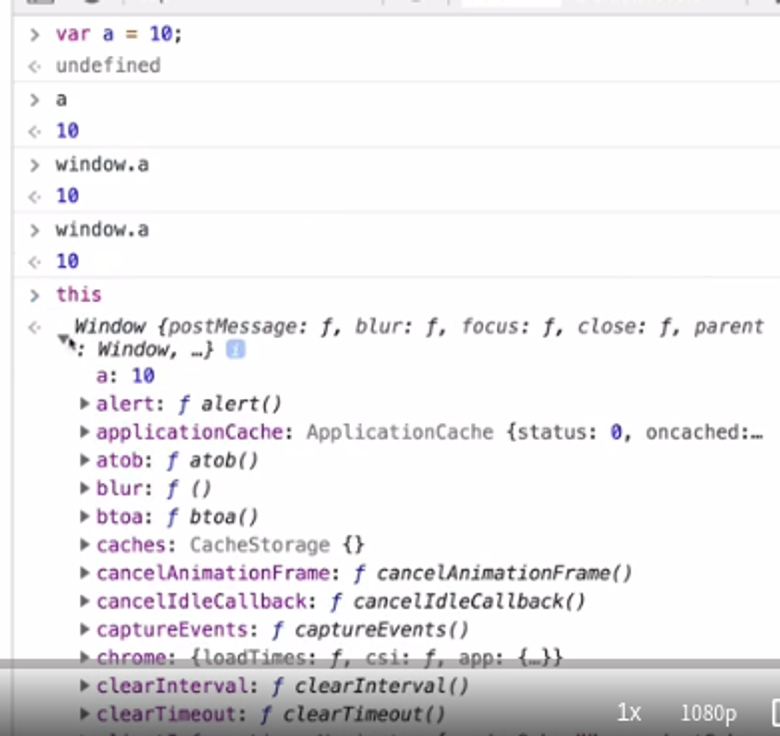Image resolution: width=780 pixels, height=736 pixels.
Task: Expand the atob function entry
Action: [x=85, y=460]
